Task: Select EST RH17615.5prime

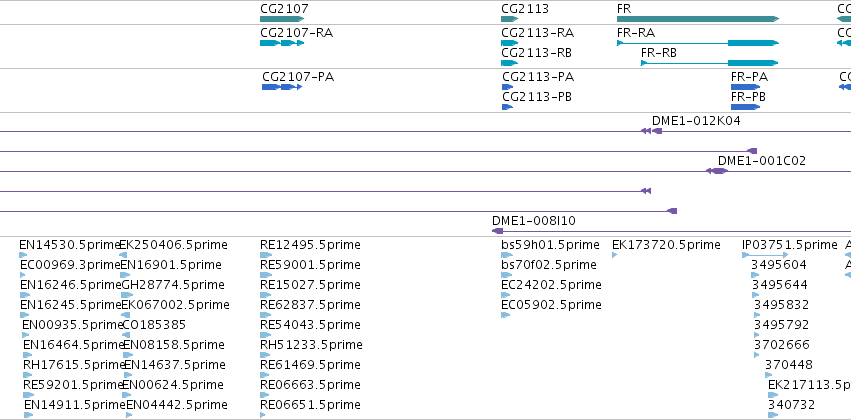Action: coord(74,366)
